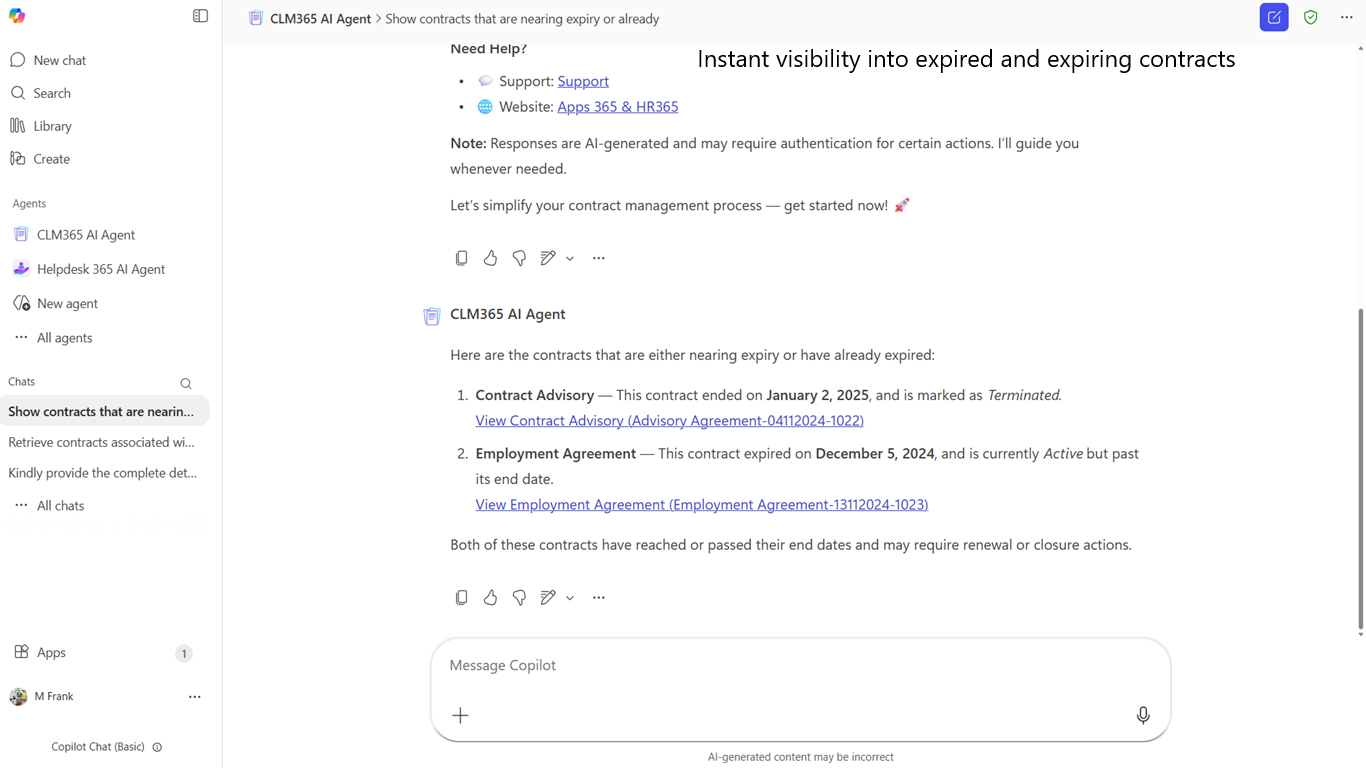Give thumbs down to the contracts response
1366x768 pixels.
click(x=519, y=597)
